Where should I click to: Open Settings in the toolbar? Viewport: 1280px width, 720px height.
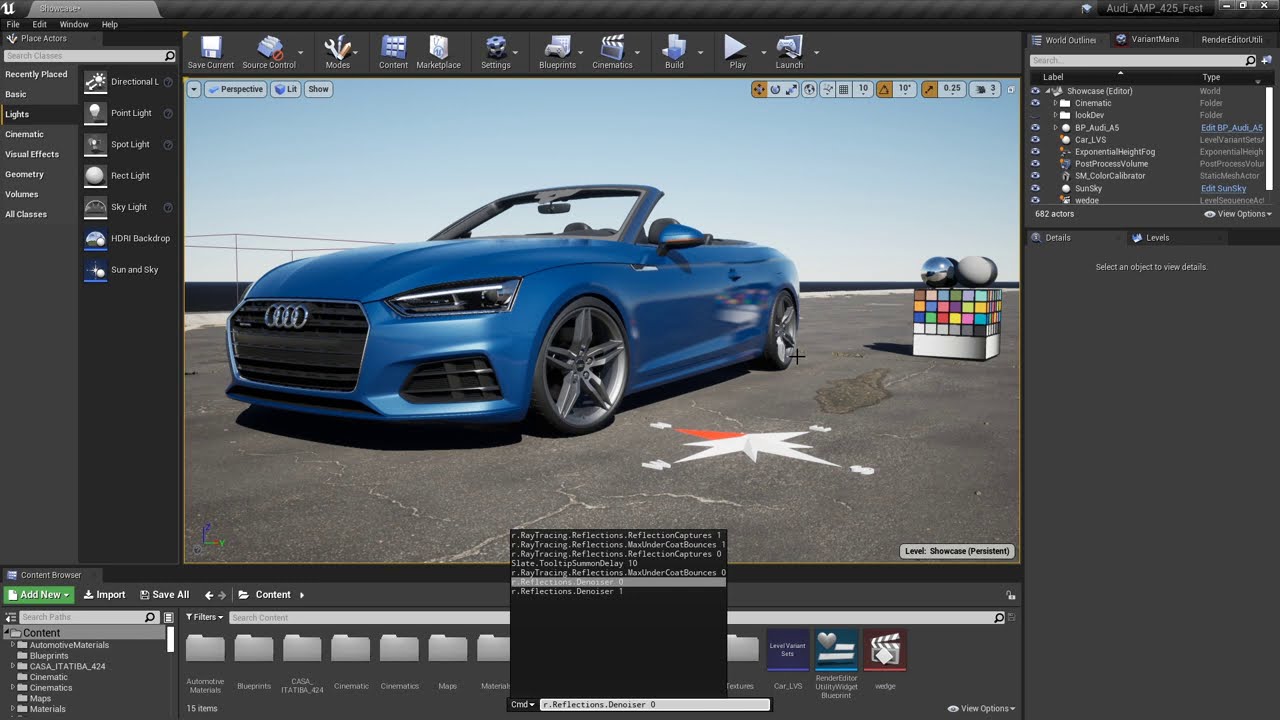495,52
